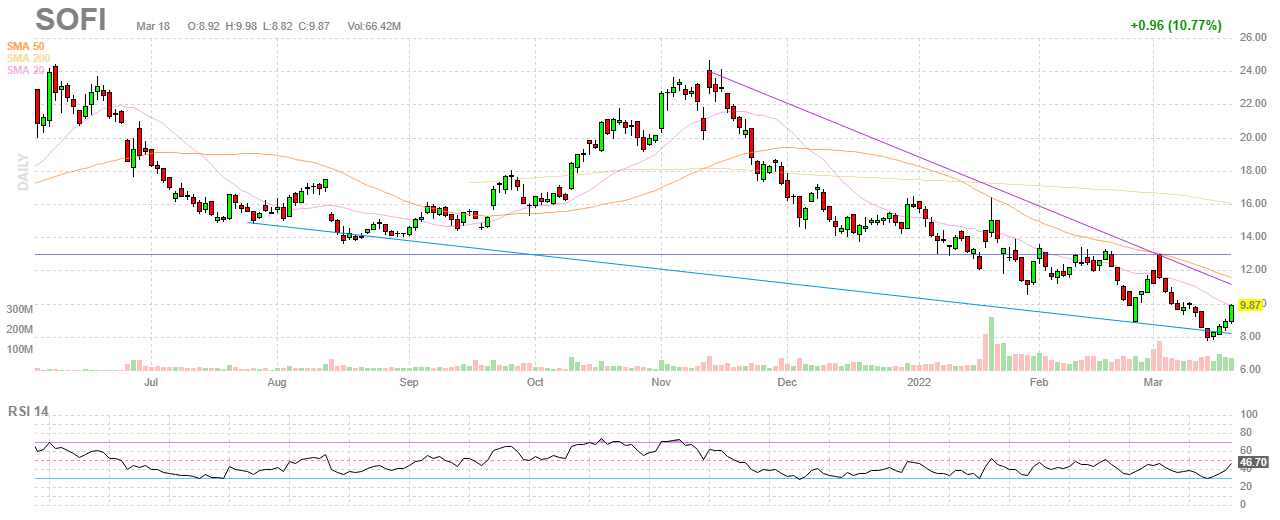Select the 2022 marker on time axis
The width and height of the screenshot is (1280, 520).
point(919,382)
